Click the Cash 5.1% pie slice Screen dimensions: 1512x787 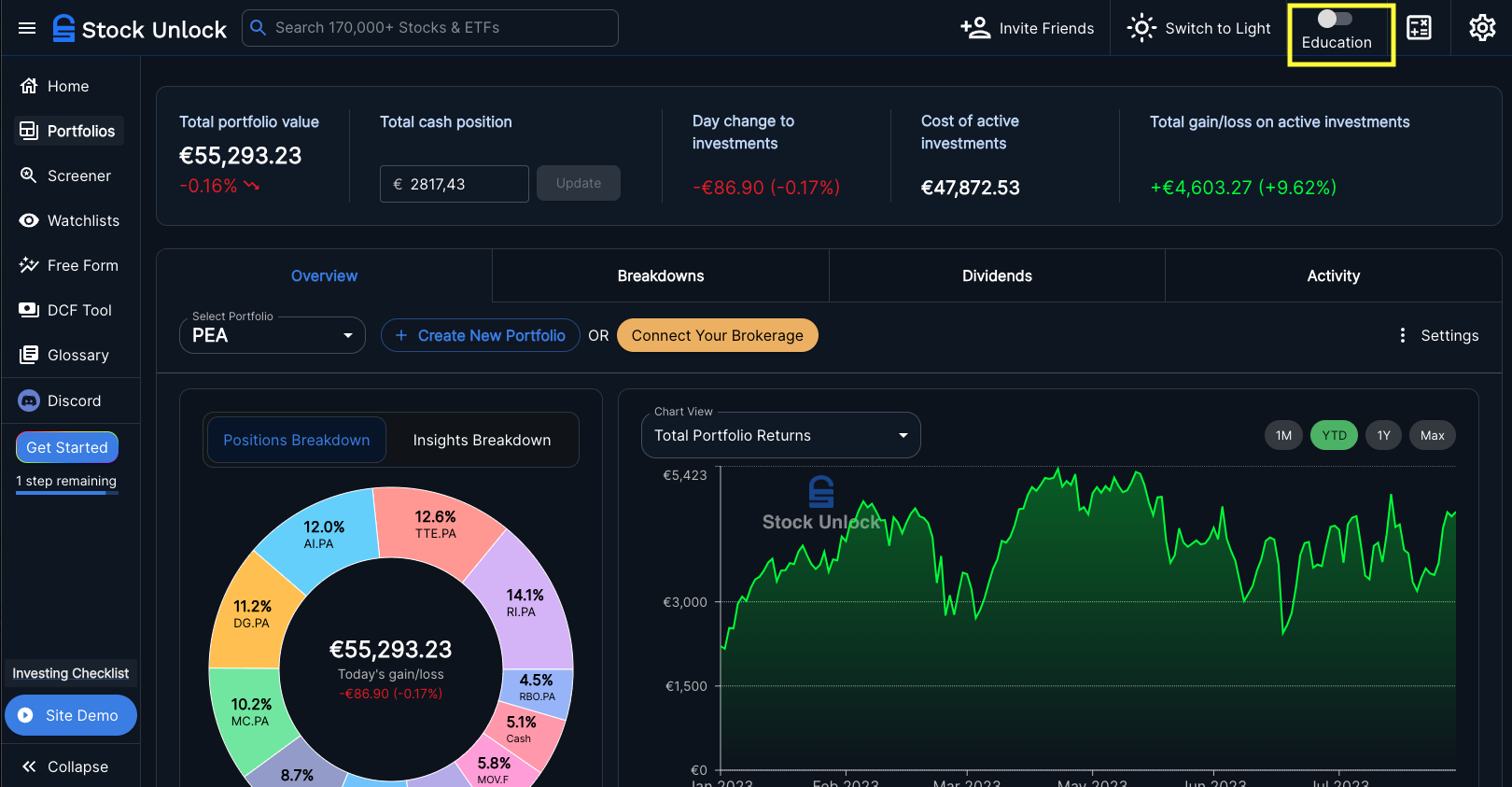click(x=524, y=729)
